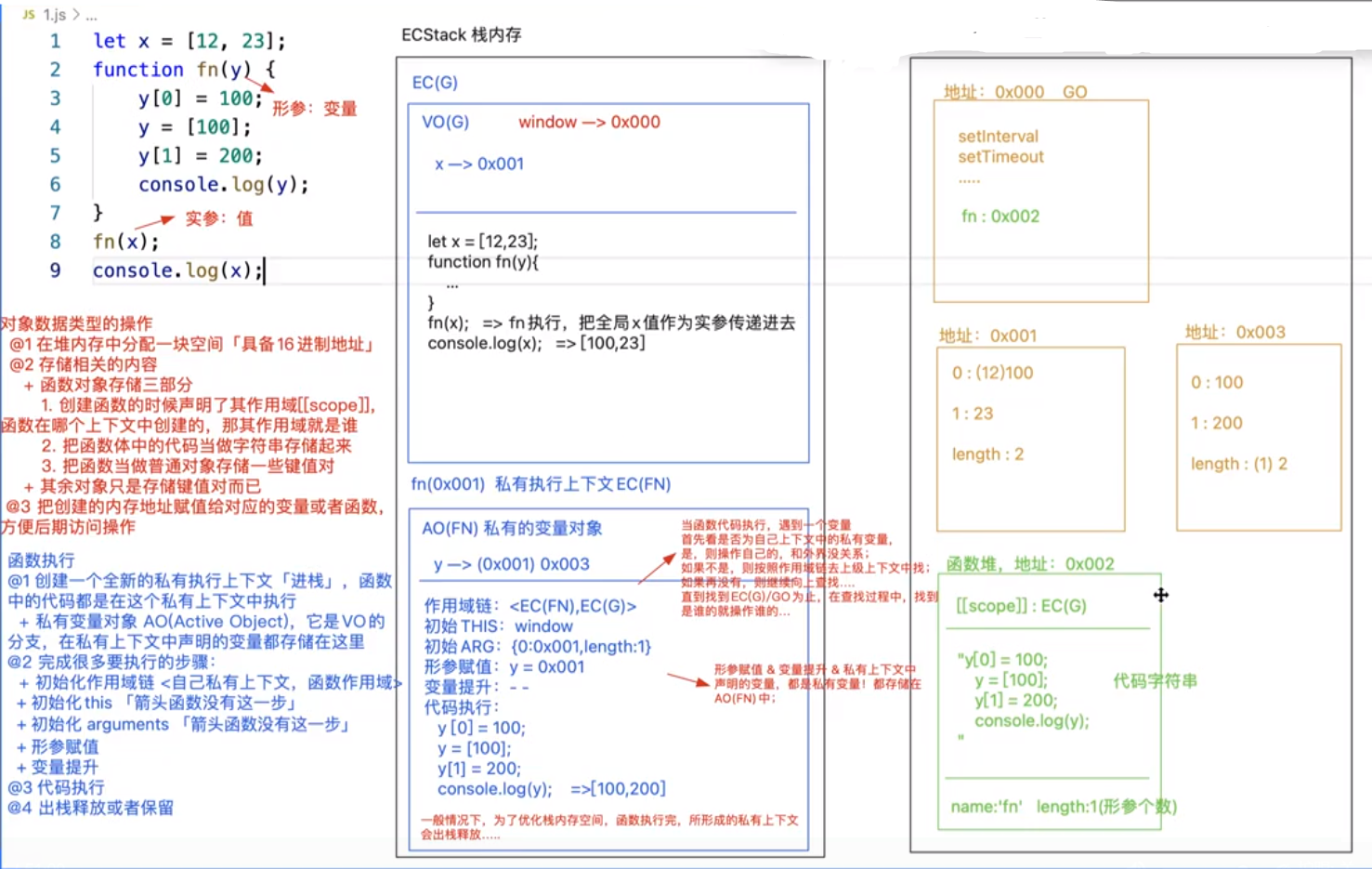The width and height of the screenshot is (1372, 869).
Task: Click the blue heading "函数执行"
Action: 41,560
